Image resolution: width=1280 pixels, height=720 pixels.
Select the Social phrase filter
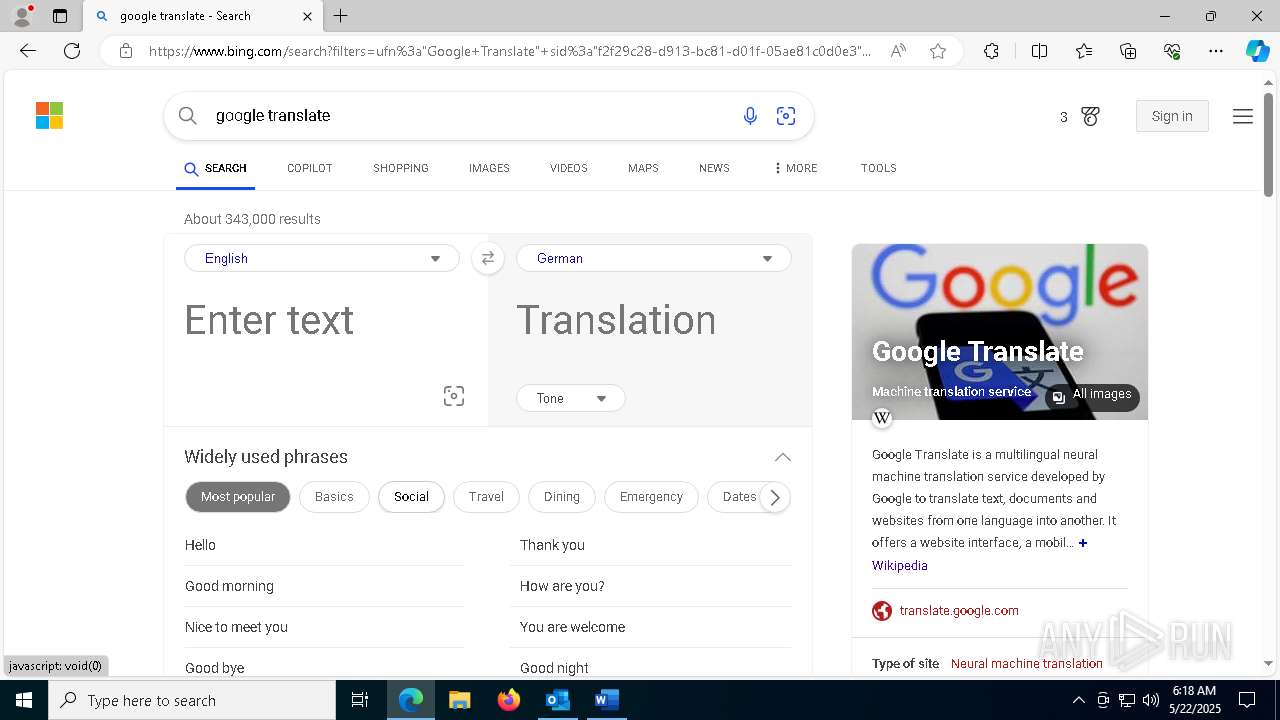[411, 497]
